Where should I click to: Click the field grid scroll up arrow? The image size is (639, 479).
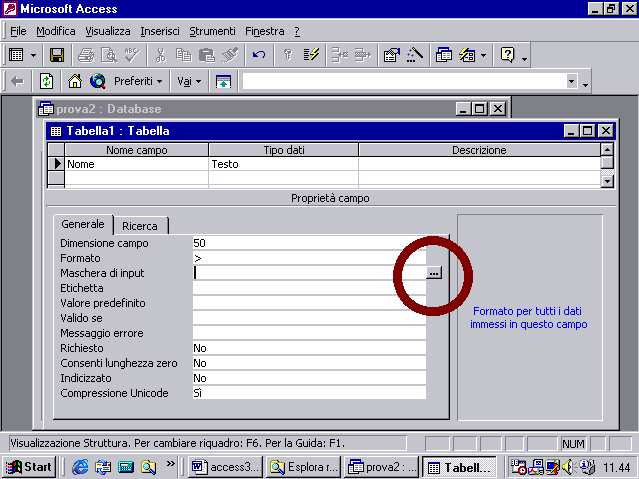point(607,150)
